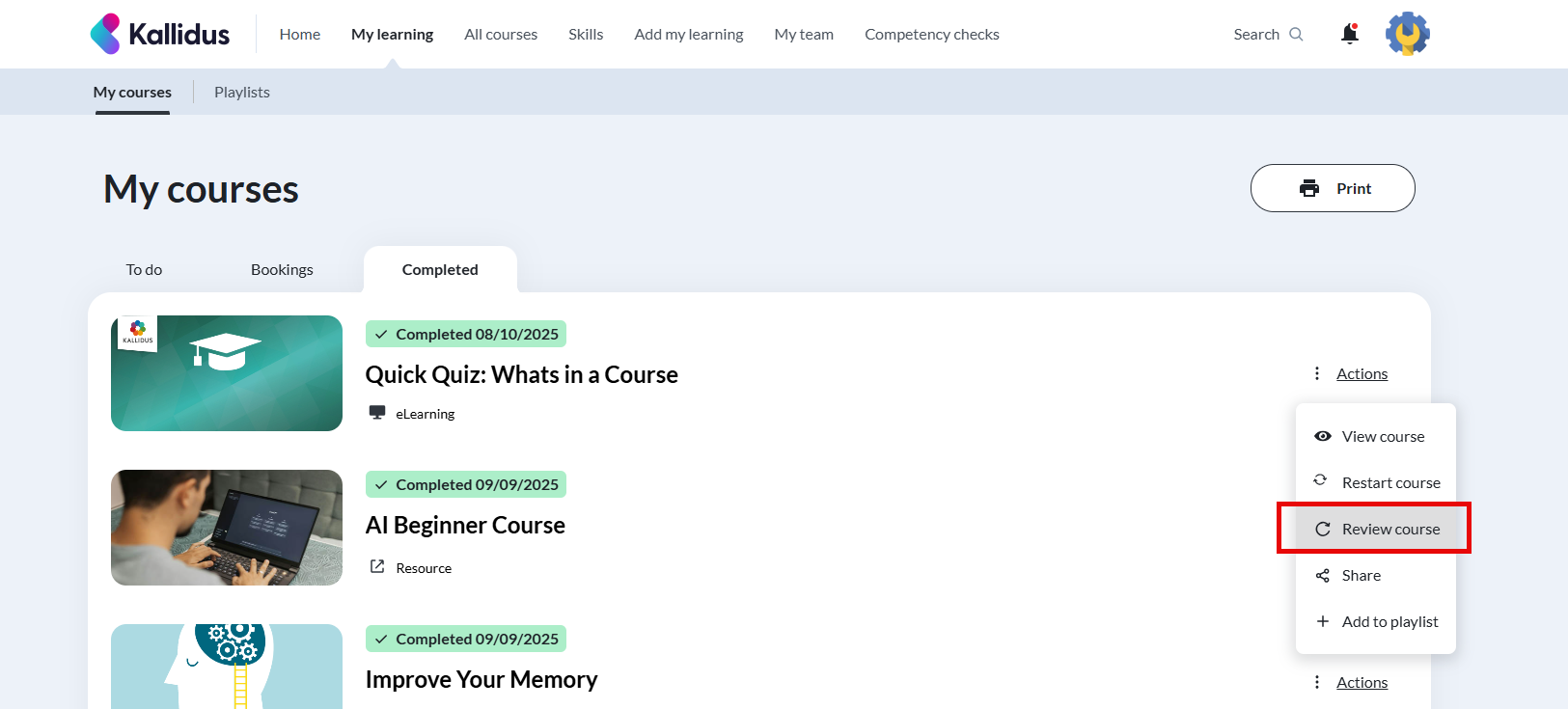This screenshot has height=709, width=1568.
Task: Select Review course from the menu
Action: [x=1389, y=529]
